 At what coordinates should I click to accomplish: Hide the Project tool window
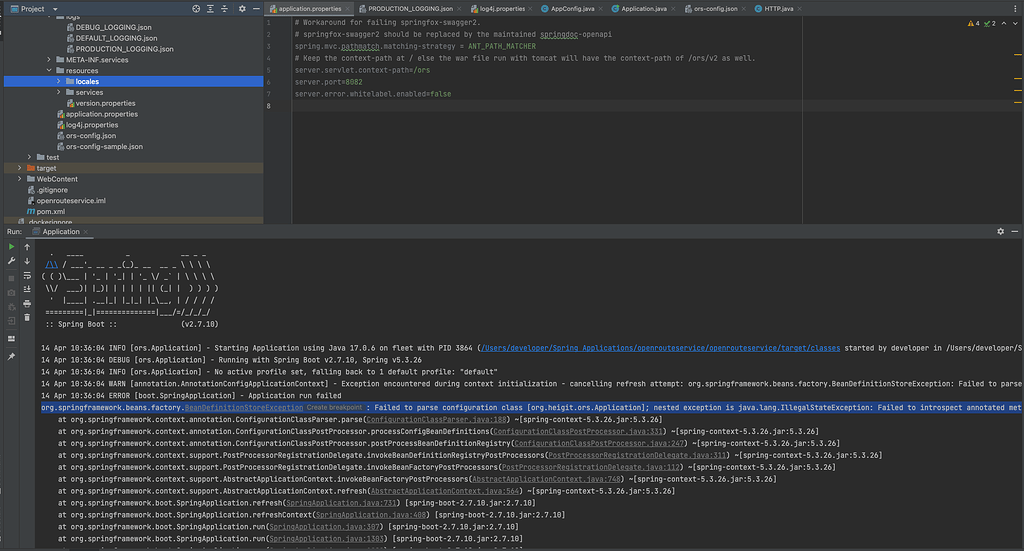click(256, 9)
